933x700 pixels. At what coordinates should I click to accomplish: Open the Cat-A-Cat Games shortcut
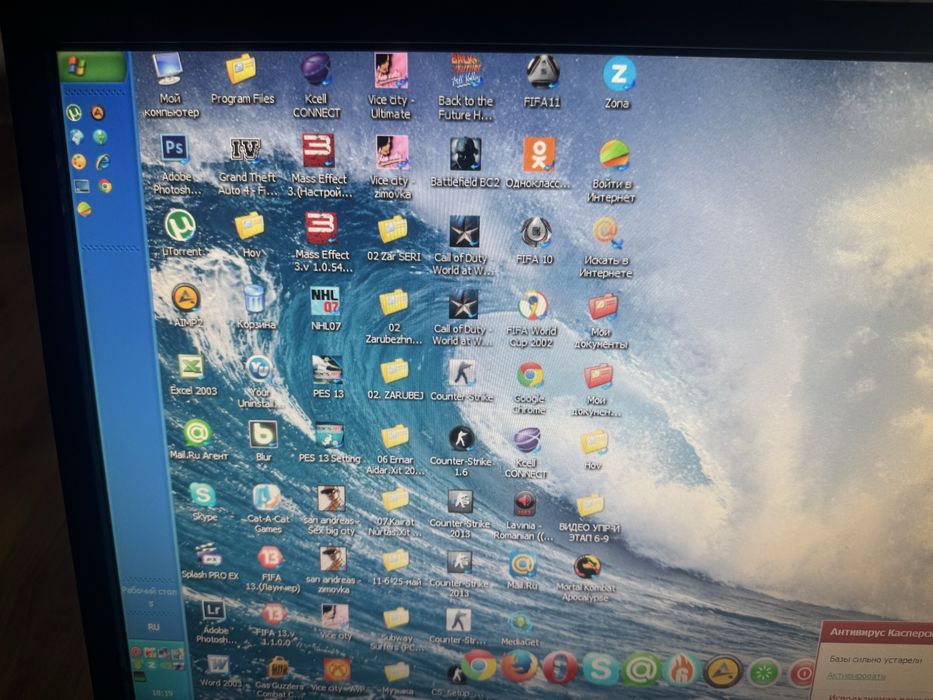click(x=267, y=508)
